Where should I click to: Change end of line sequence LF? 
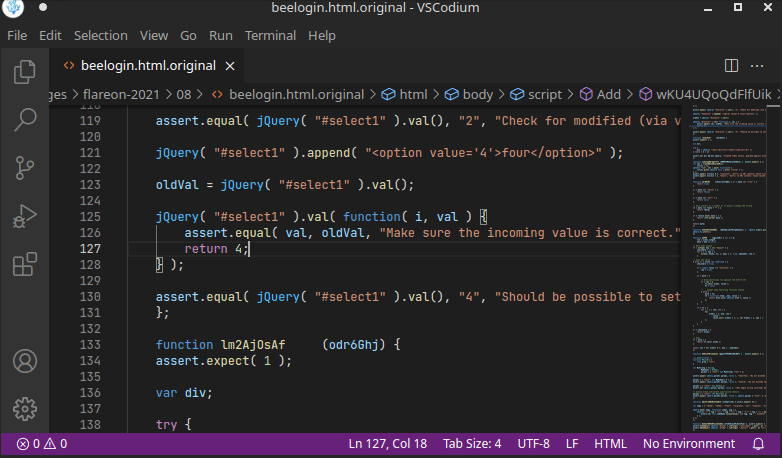pos(572,444)
